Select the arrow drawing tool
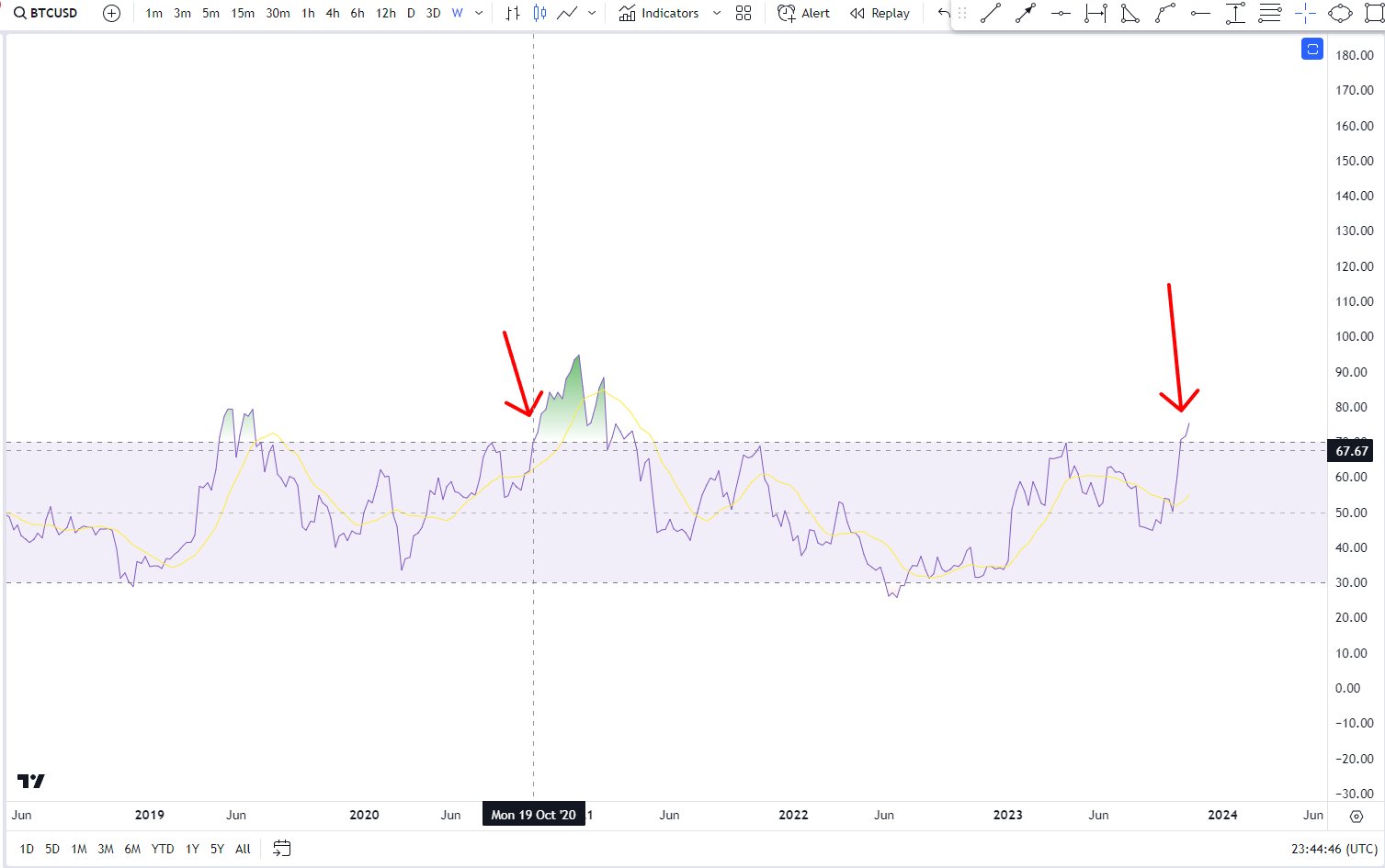Screen dimensions: 1385x868 1026,14
